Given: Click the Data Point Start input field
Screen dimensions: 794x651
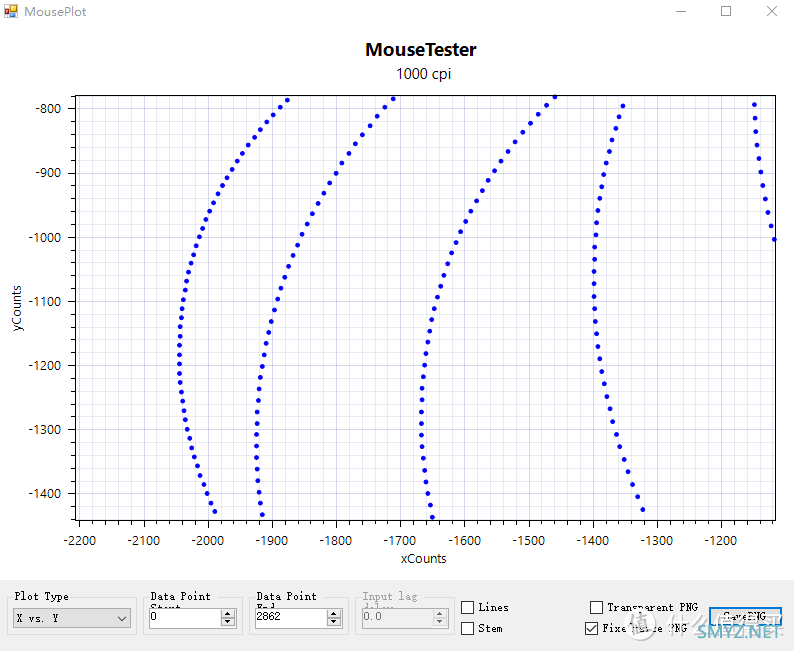Looking at the screenshot, I should click(x=185, y=618).
